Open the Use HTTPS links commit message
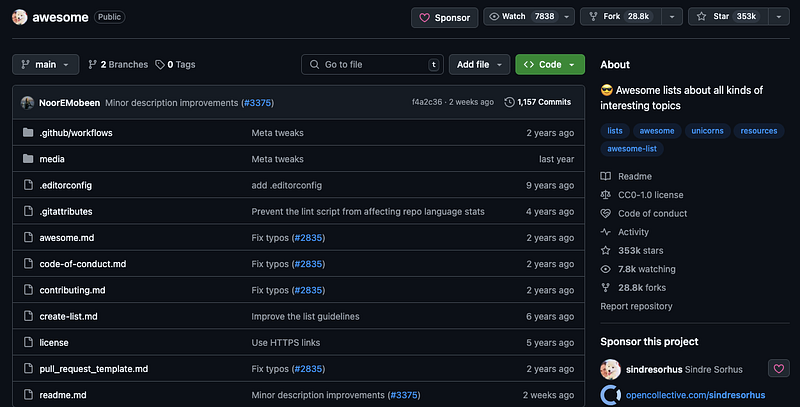Screen dimensions: 800x407 point(286,342)
